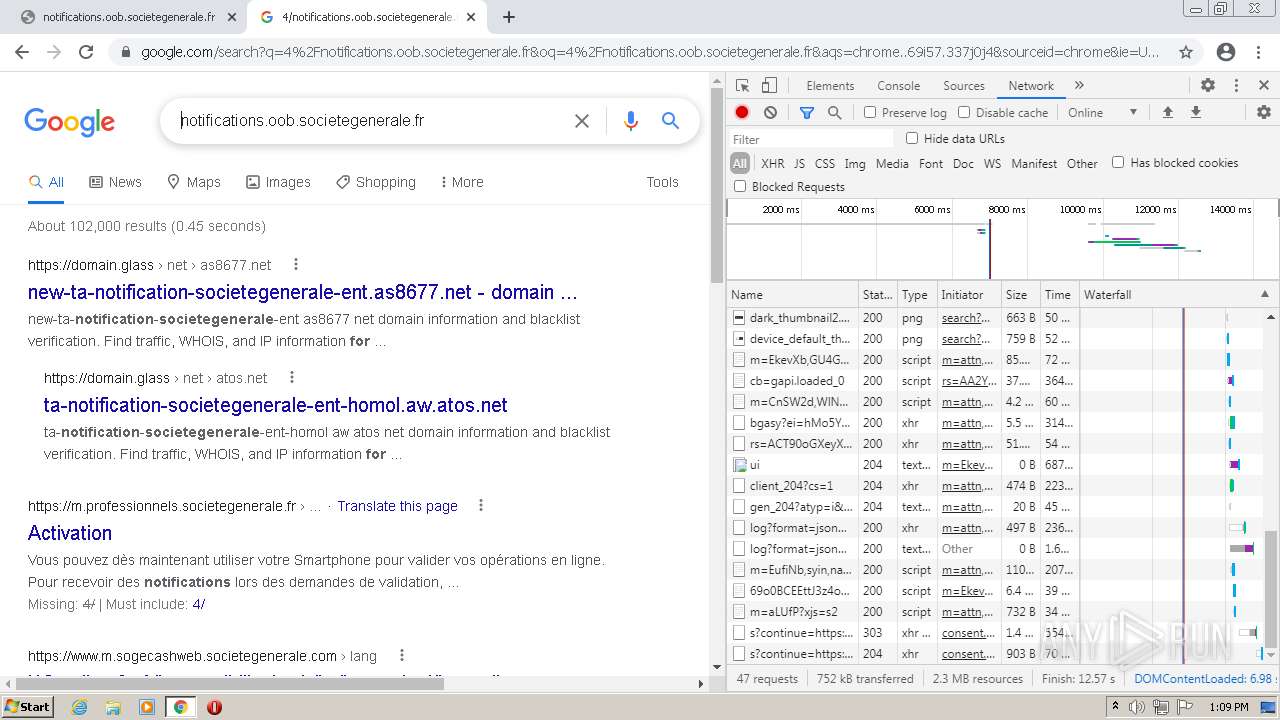Viewport: 1280px width, 720px height.
Task: Switch to the Elements panel
Action: [830, 86]
